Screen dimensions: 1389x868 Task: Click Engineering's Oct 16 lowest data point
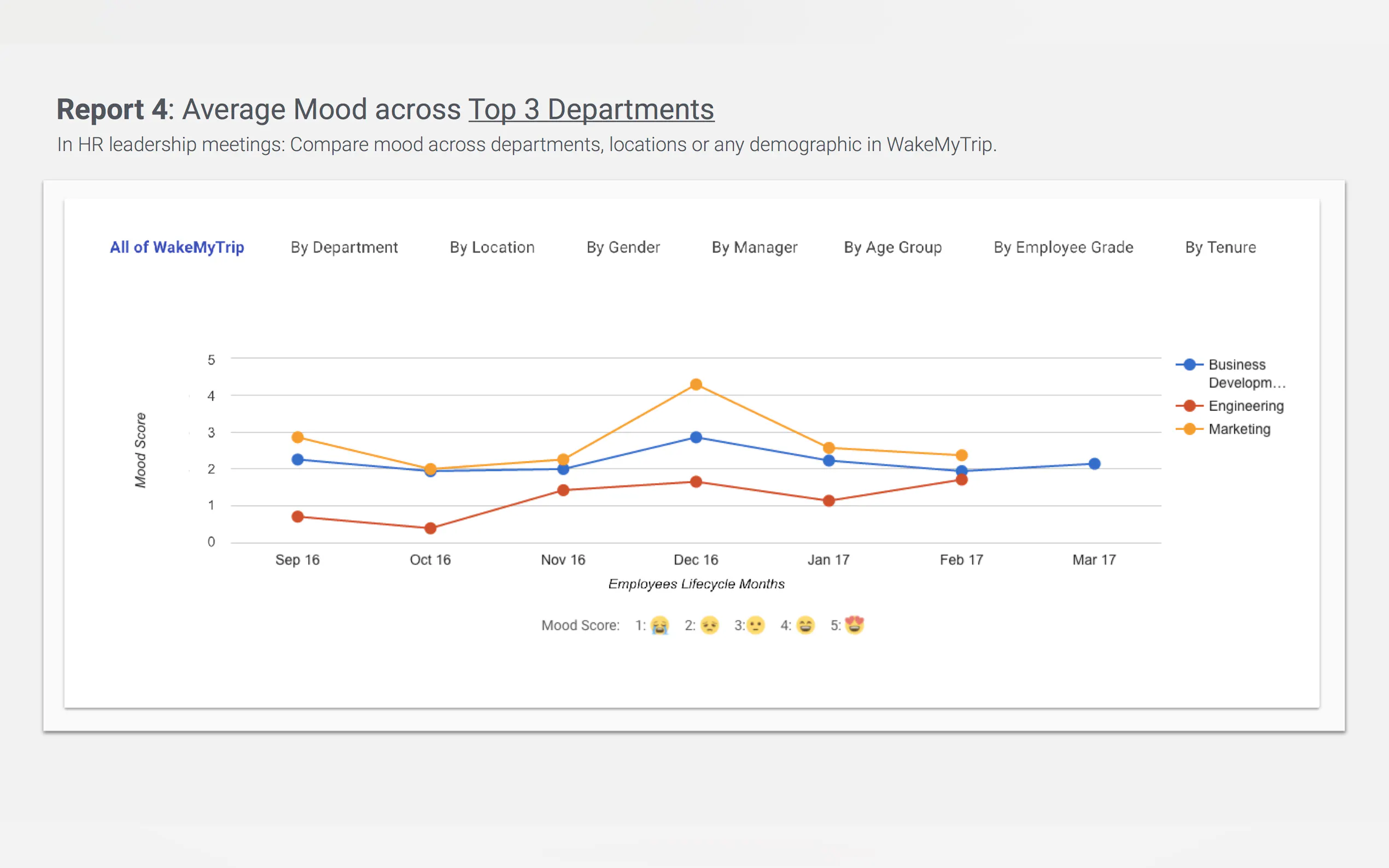[x=430, y=528]
